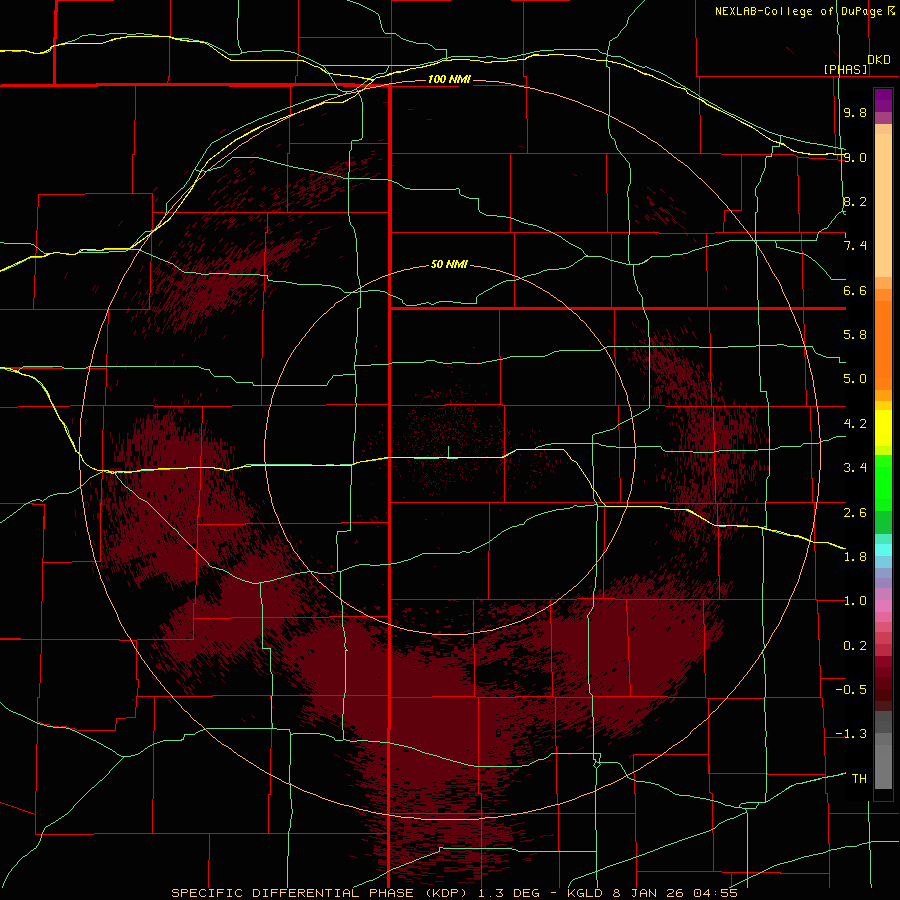Viewport: 900px width, 900px height.
Task: Select the 1.8 scale value
Action: [x=855, y=557]
